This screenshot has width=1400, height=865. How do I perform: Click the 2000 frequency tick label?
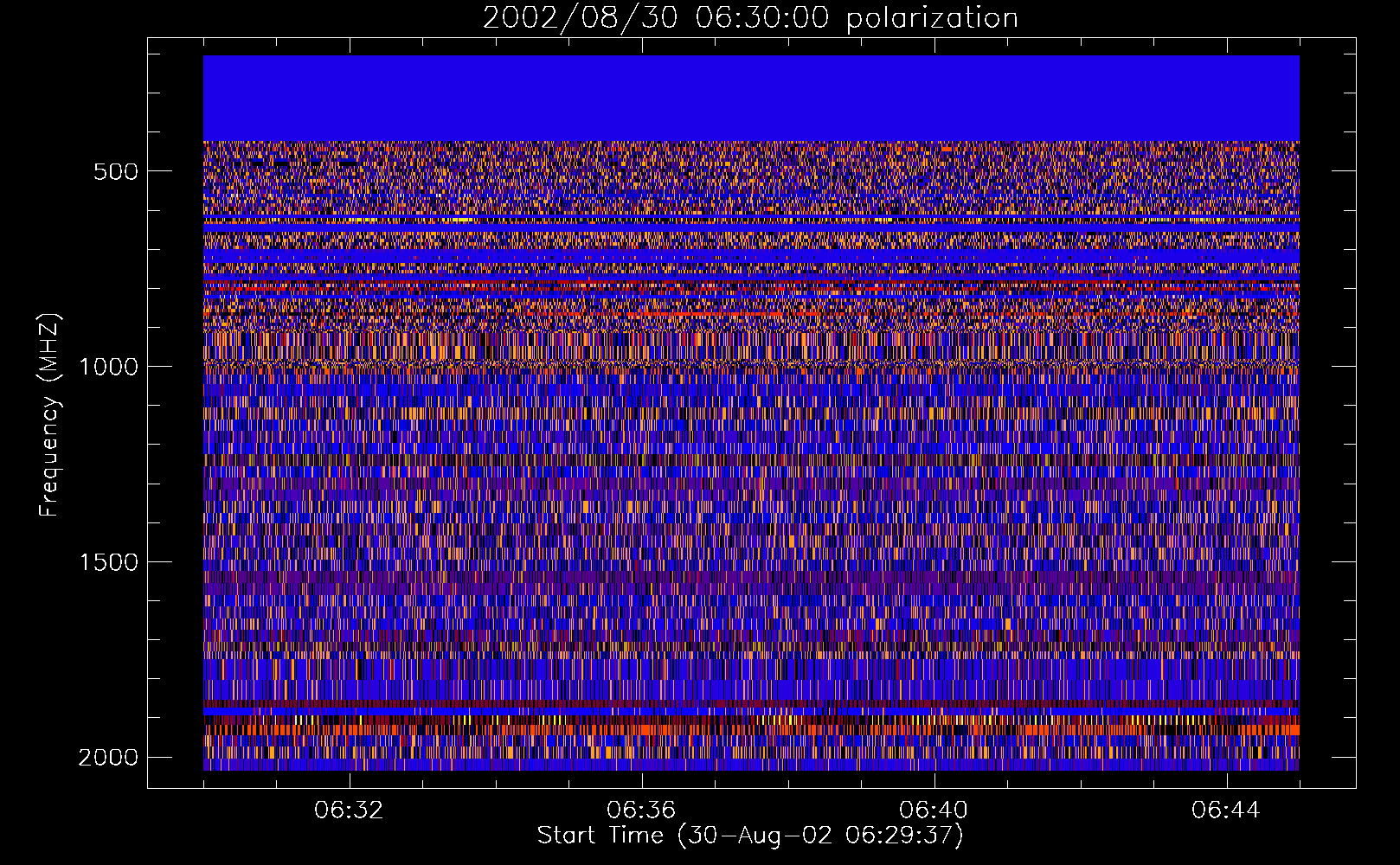(108, 758)
